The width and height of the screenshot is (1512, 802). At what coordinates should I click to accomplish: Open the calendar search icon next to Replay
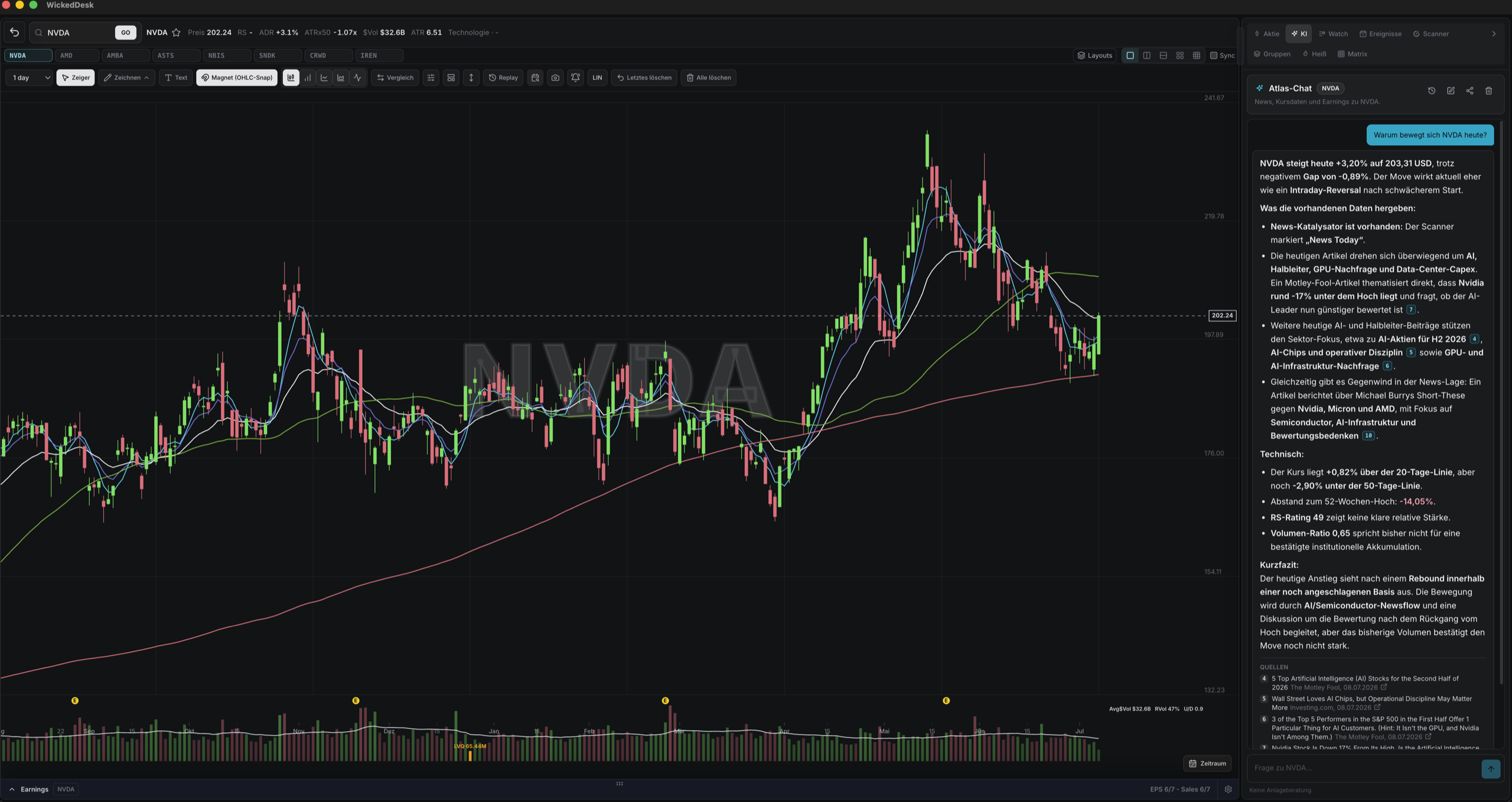[x=535, y=77]
